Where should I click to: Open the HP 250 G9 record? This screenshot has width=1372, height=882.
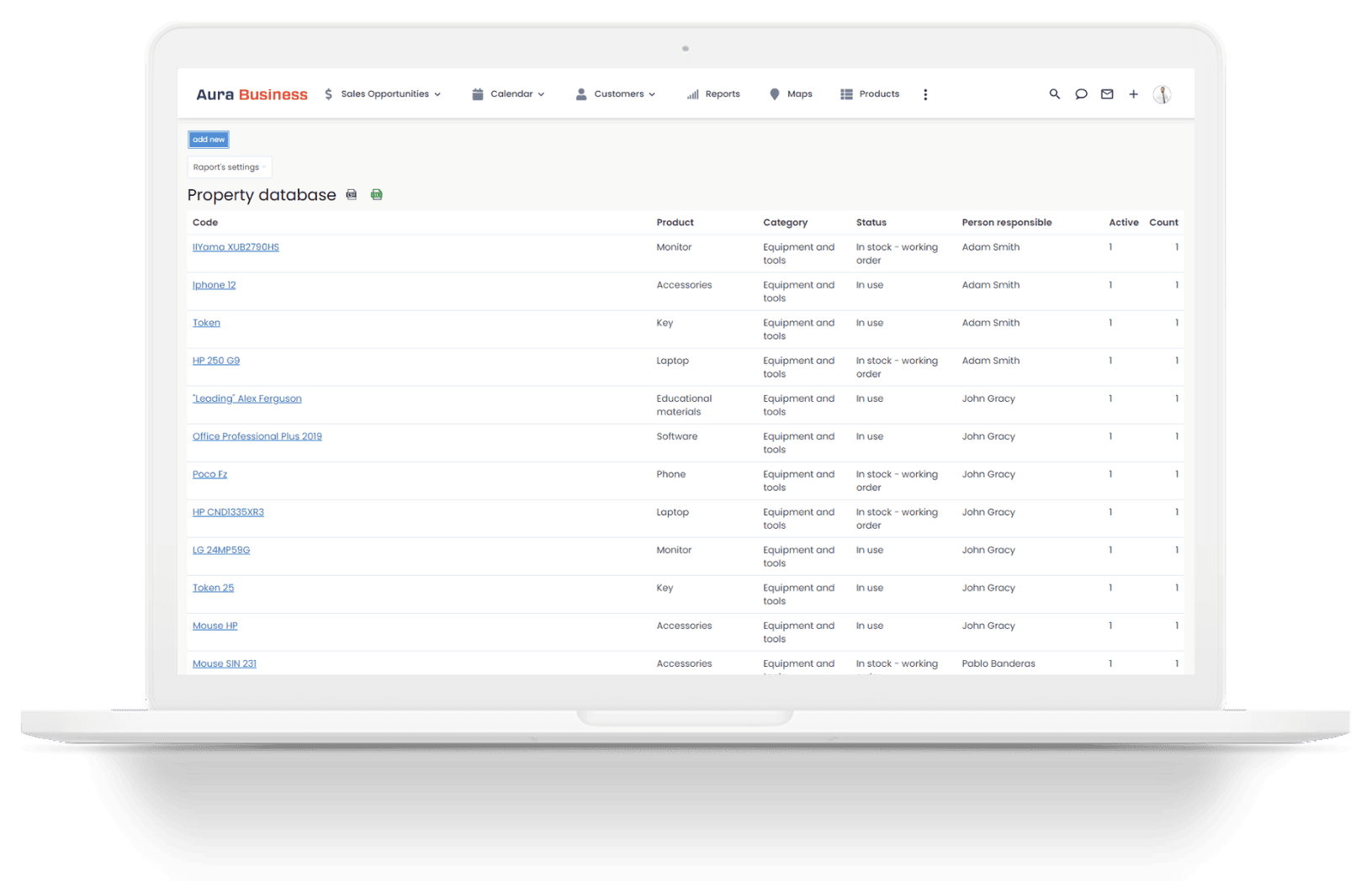215,360
